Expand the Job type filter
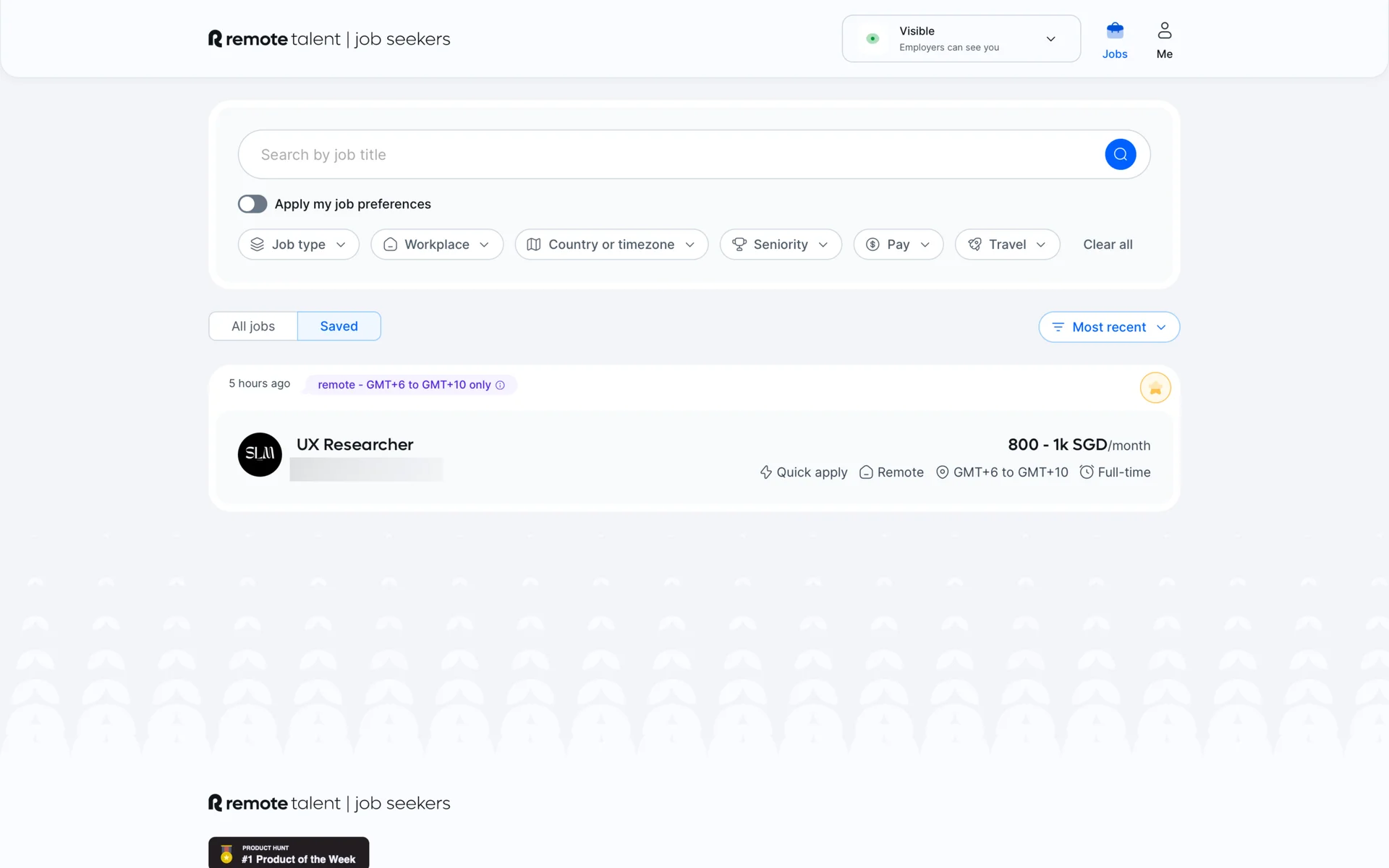 pos(298,244)
